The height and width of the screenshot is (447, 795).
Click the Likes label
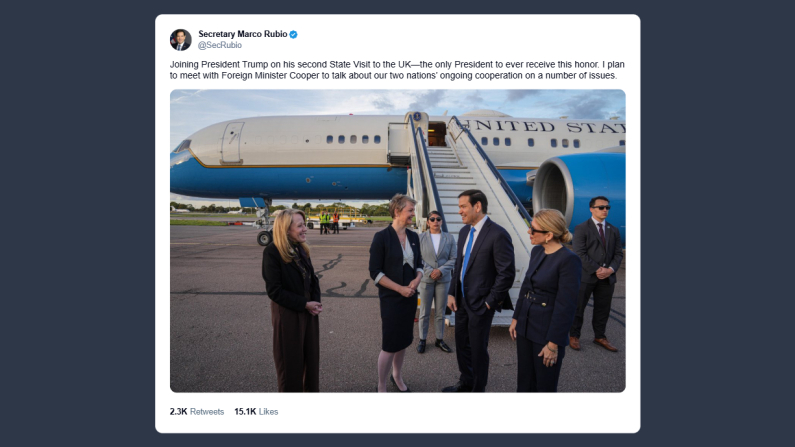tap(268, 411)
